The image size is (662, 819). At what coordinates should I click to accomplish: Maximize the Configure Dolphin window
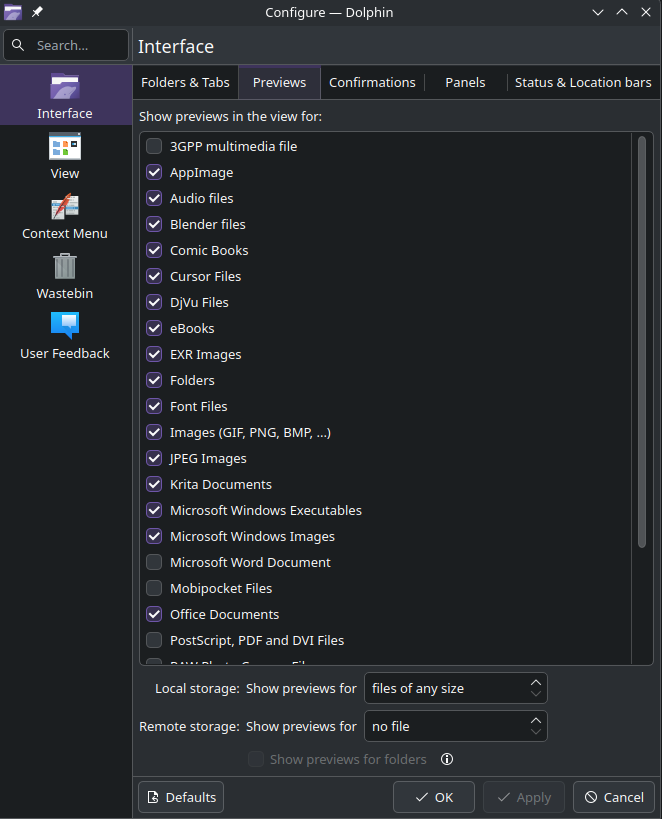click(x=622, y=12)
